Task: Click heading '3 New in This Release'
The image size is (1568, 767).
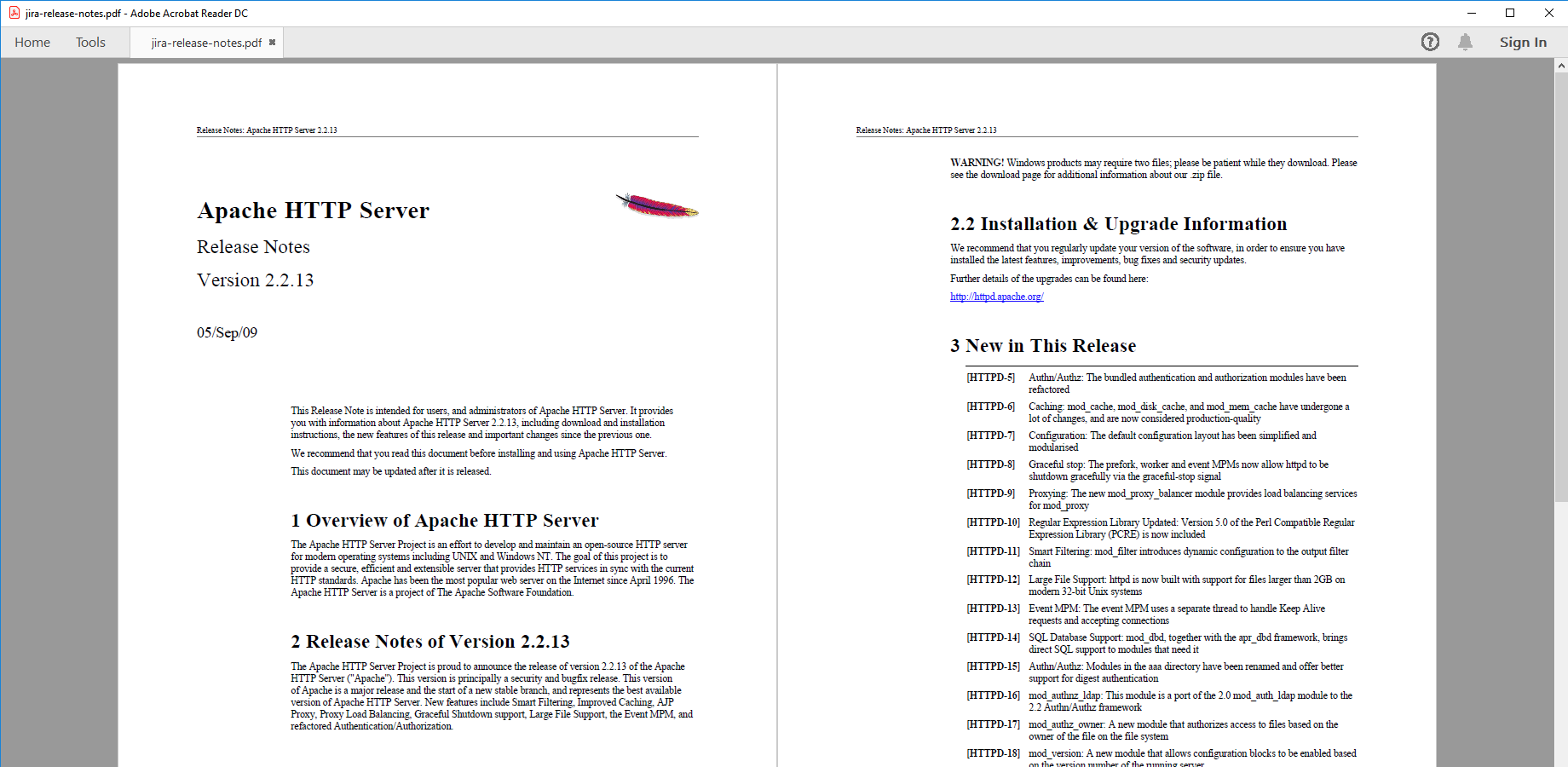Action: [x=1043, y=346]
